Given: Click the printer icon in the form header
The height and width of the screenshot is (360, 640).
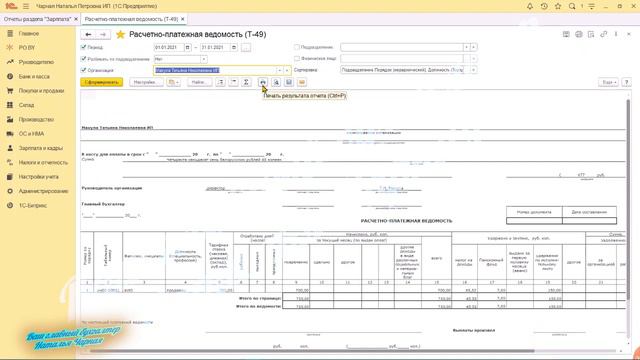Looking at the screenshot, I should (578, 34).
